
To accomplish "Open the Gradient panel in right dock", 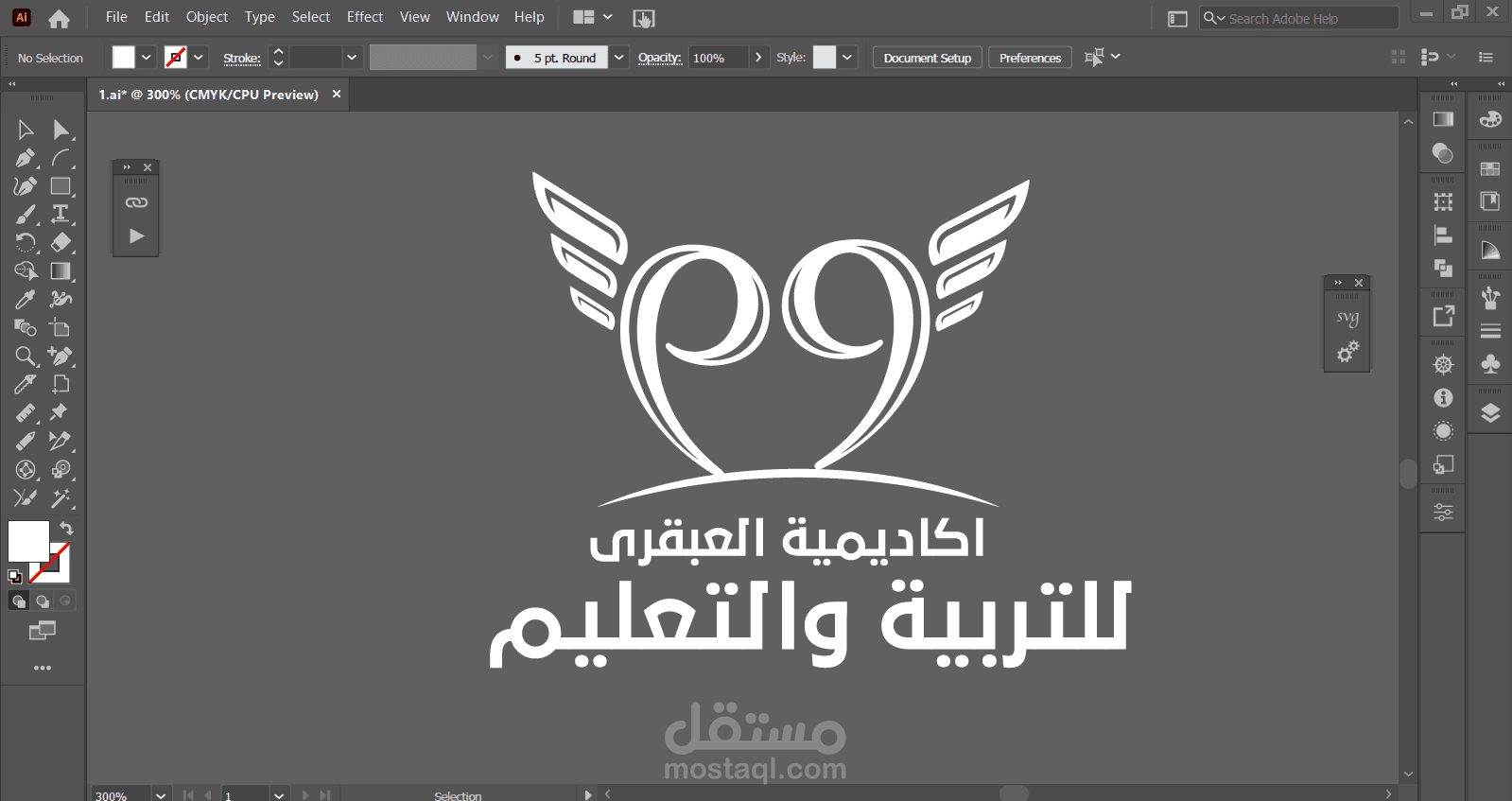I will click(x=1443, y=119).
